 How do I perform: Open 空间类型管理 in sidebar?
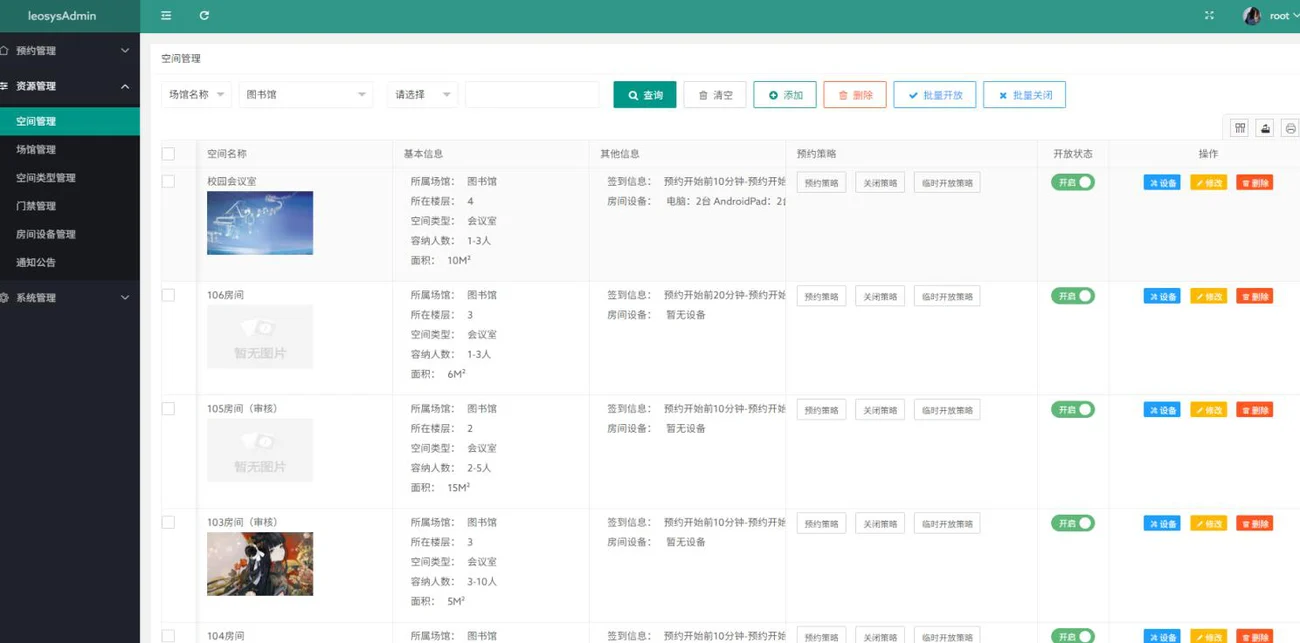click(70, 178)
